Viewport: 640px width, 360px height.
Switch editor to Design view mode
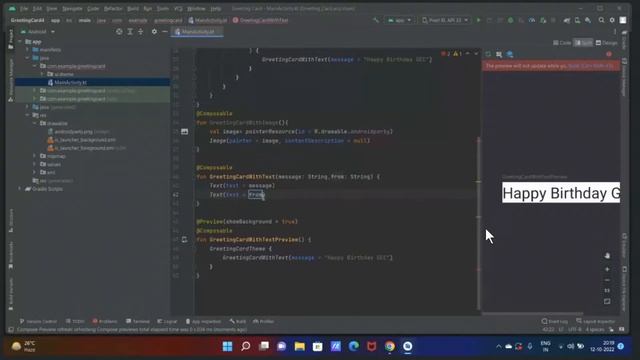click(606, 43)
